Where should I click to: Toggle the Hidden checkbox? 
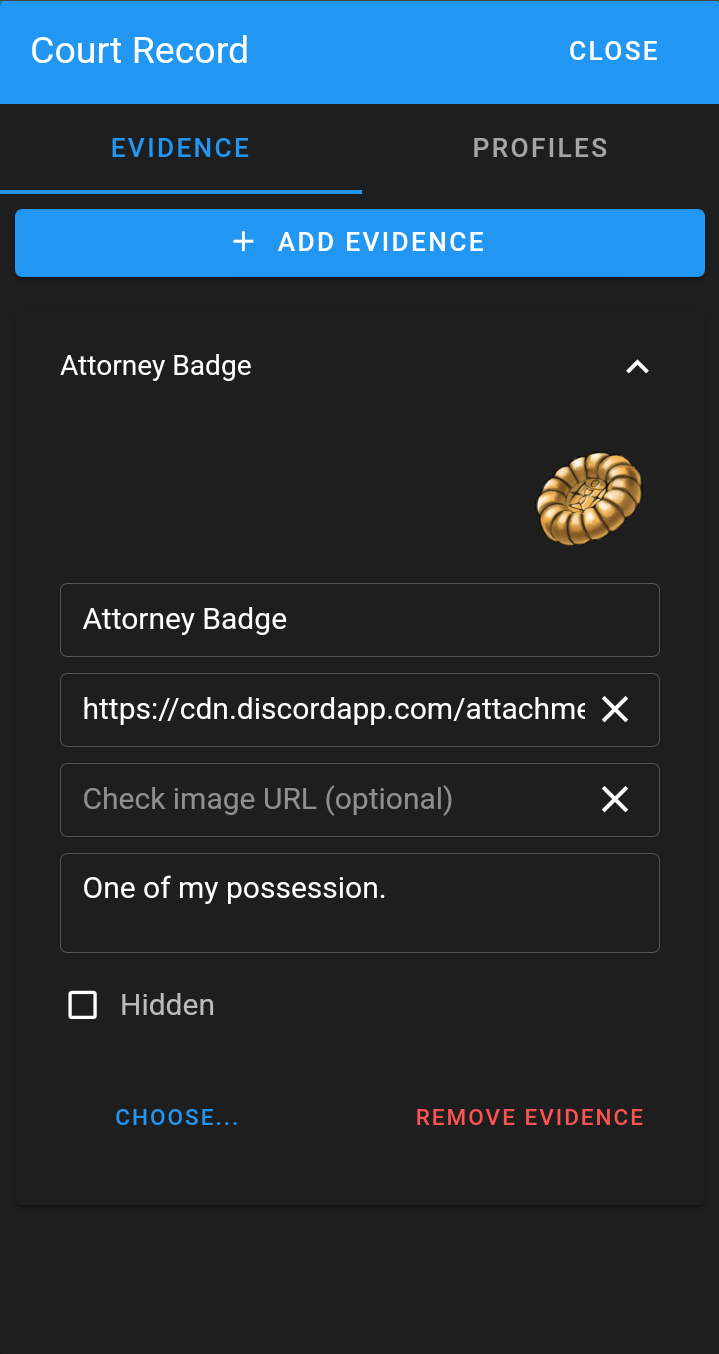82,1005
